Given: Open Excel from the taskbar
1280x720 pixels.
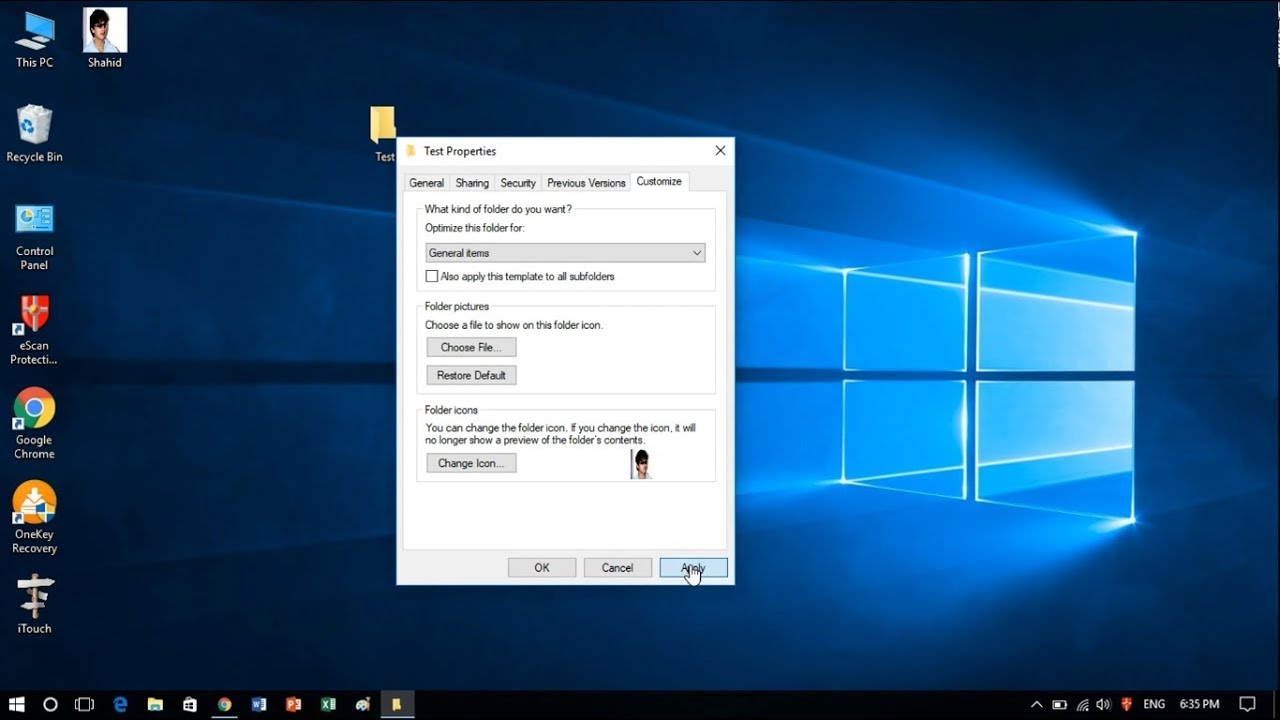Looking at the screenshot, I should pos(328,704).
